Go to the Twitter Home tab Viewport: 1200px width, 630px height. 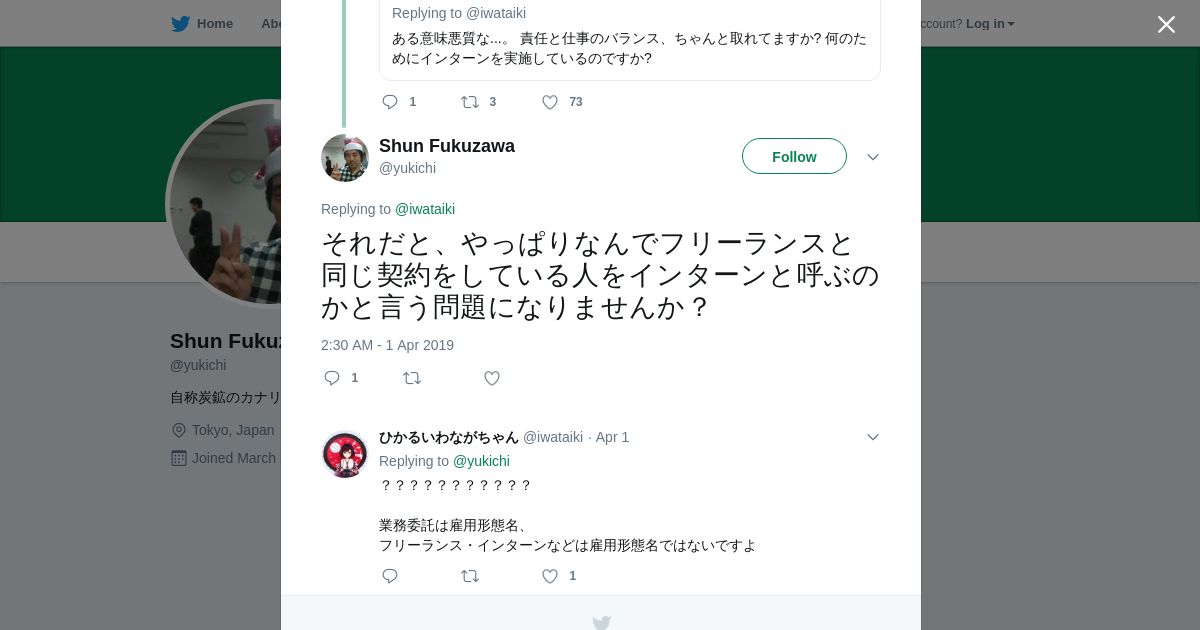203,24
